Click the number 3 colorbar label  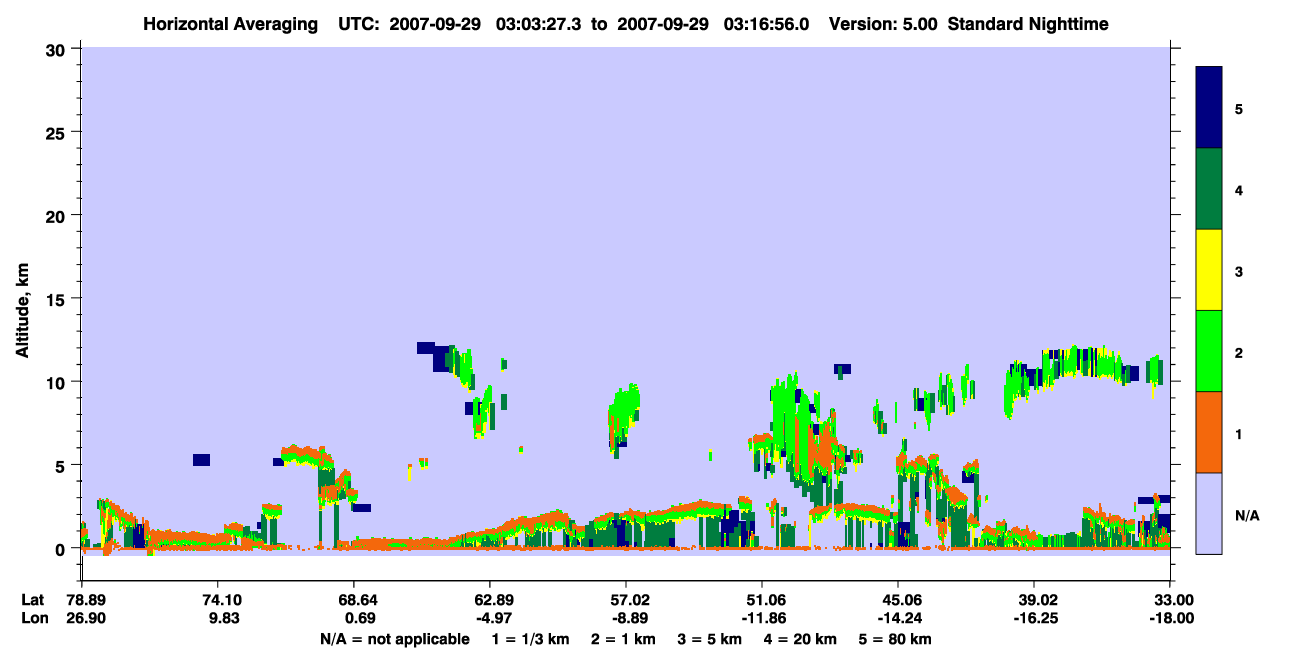(1239, 271)
